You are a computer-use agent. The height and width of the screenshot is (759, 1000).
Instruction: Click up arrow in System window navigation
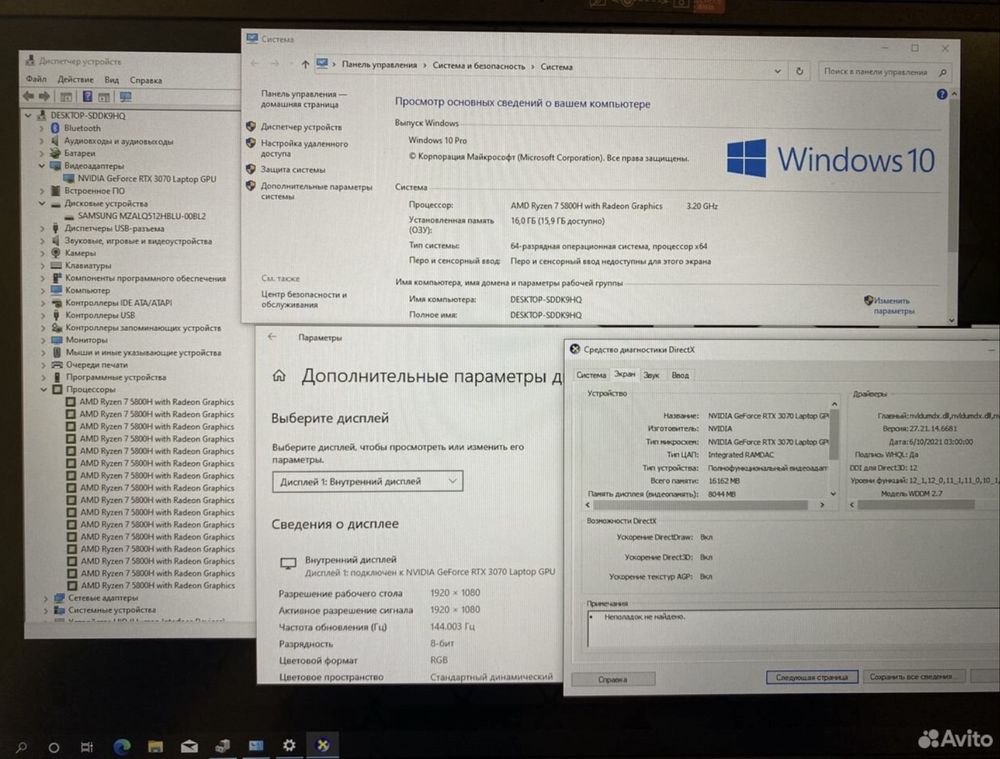click(x=305, y=64)
